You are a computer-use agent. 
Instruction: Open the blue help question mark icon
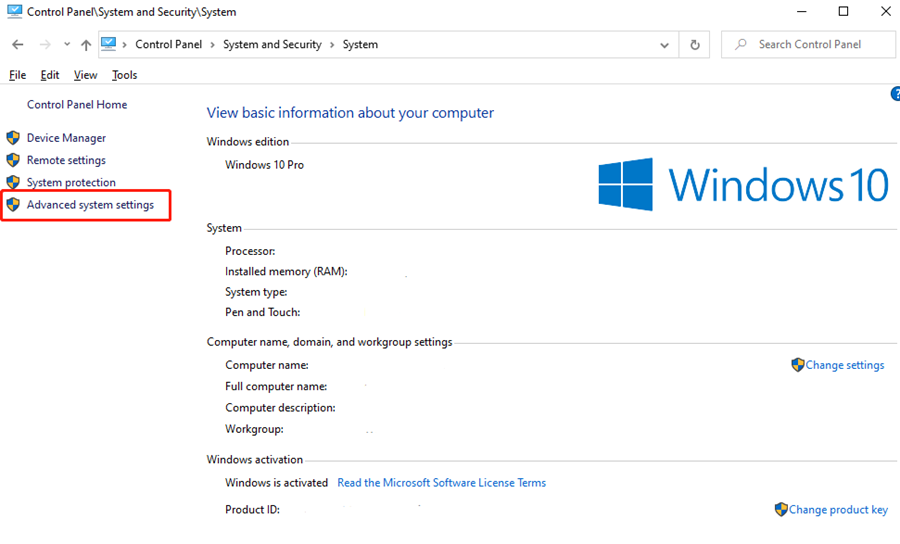point(895,94)
